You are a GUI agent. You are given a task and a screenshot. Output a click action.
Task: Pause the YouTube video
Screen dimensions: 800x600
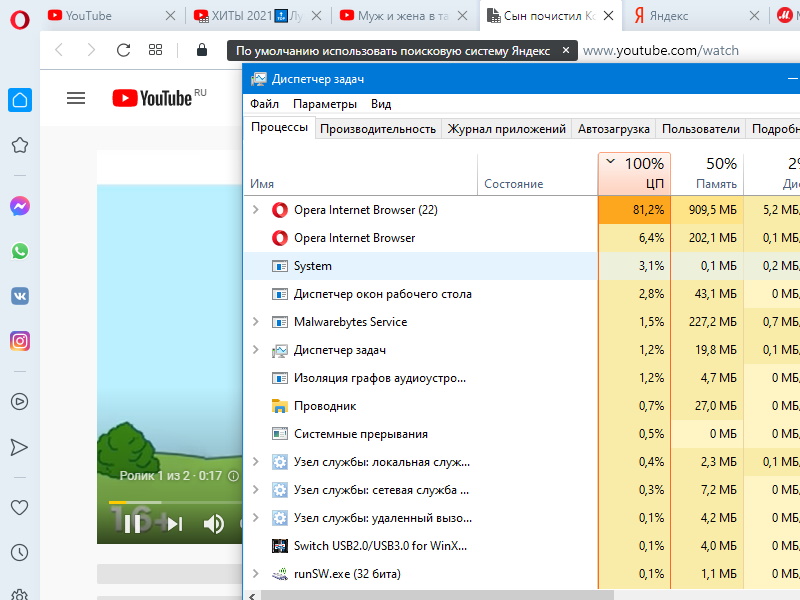coord(133,524)
